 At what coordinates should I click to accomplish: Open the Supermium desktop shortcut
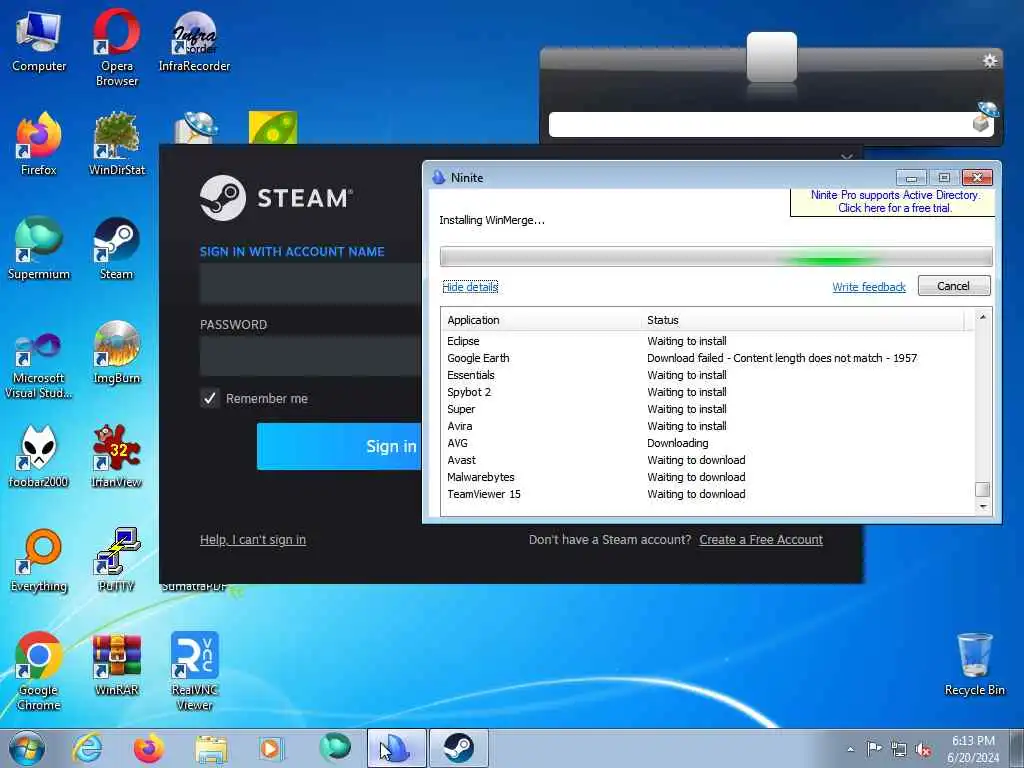pos(39,249)
